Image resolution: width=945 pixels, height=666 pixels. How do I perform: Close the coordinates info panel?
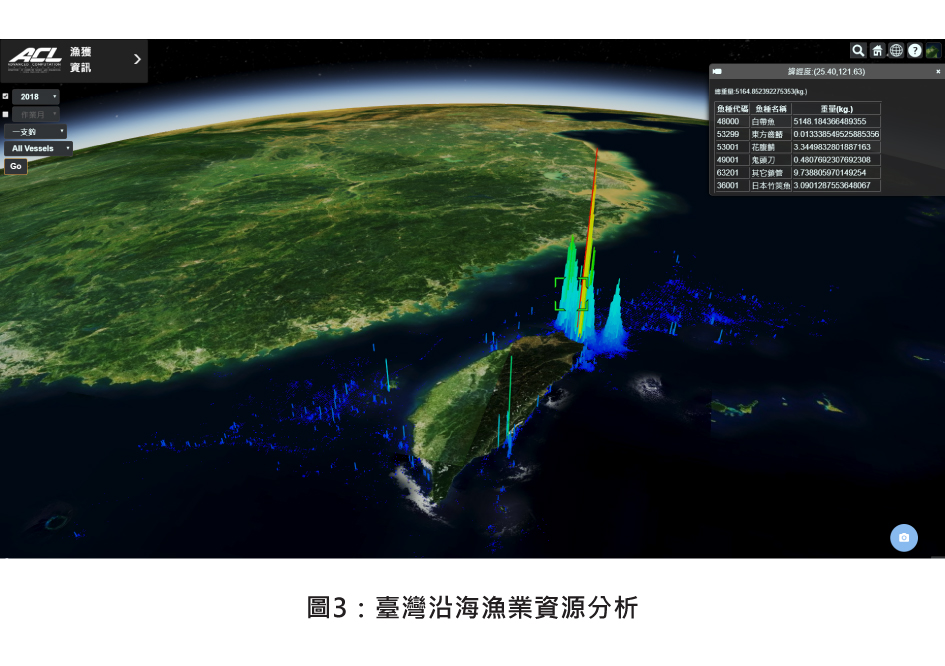(x=938, y=72)
